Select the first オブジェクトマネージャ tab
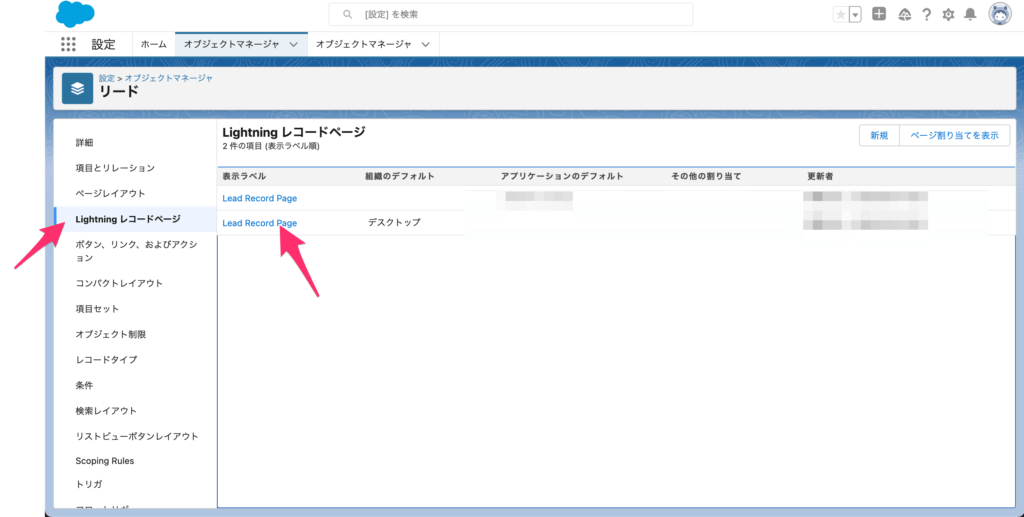Viewport: 1024px width, 517px height. click(231, 44)
